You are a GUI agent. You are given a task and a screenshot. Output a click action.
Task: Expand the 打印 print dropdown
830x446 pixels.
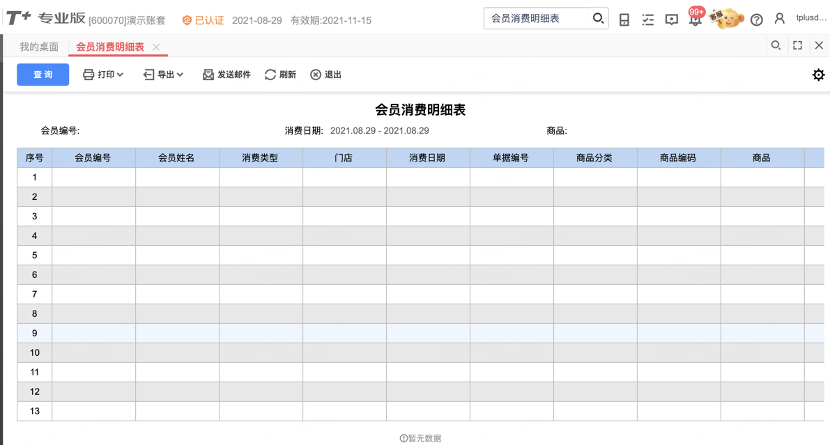point(103,75)
